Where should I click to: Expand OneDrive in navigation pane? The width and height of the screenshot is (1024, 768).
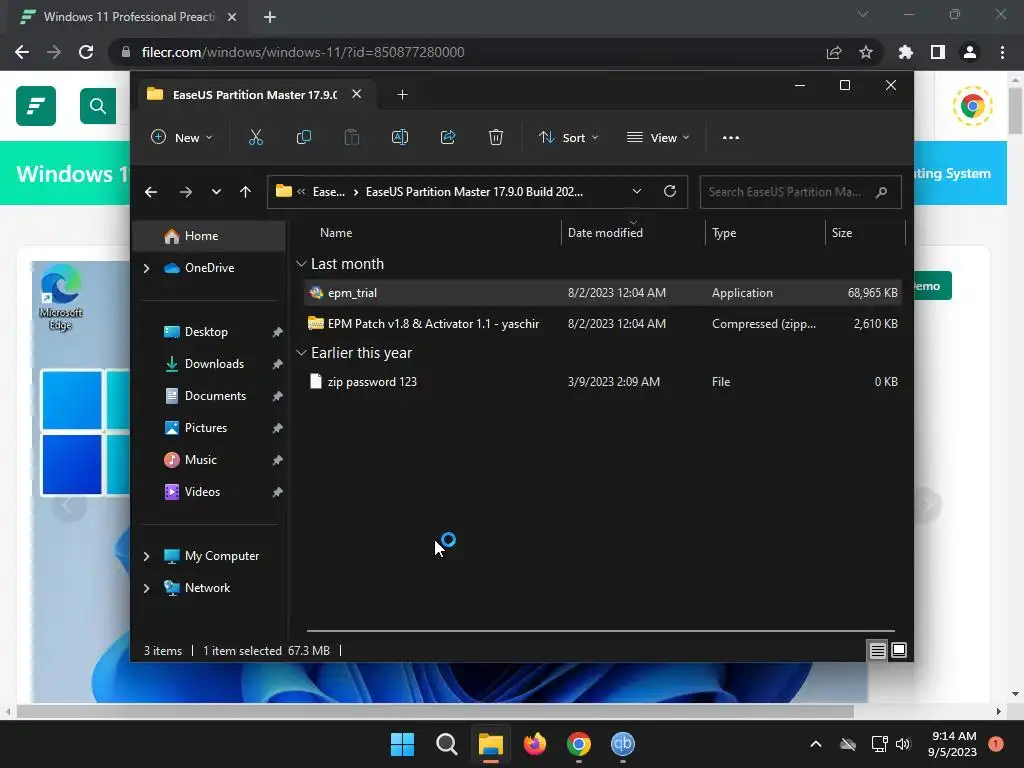146,268
